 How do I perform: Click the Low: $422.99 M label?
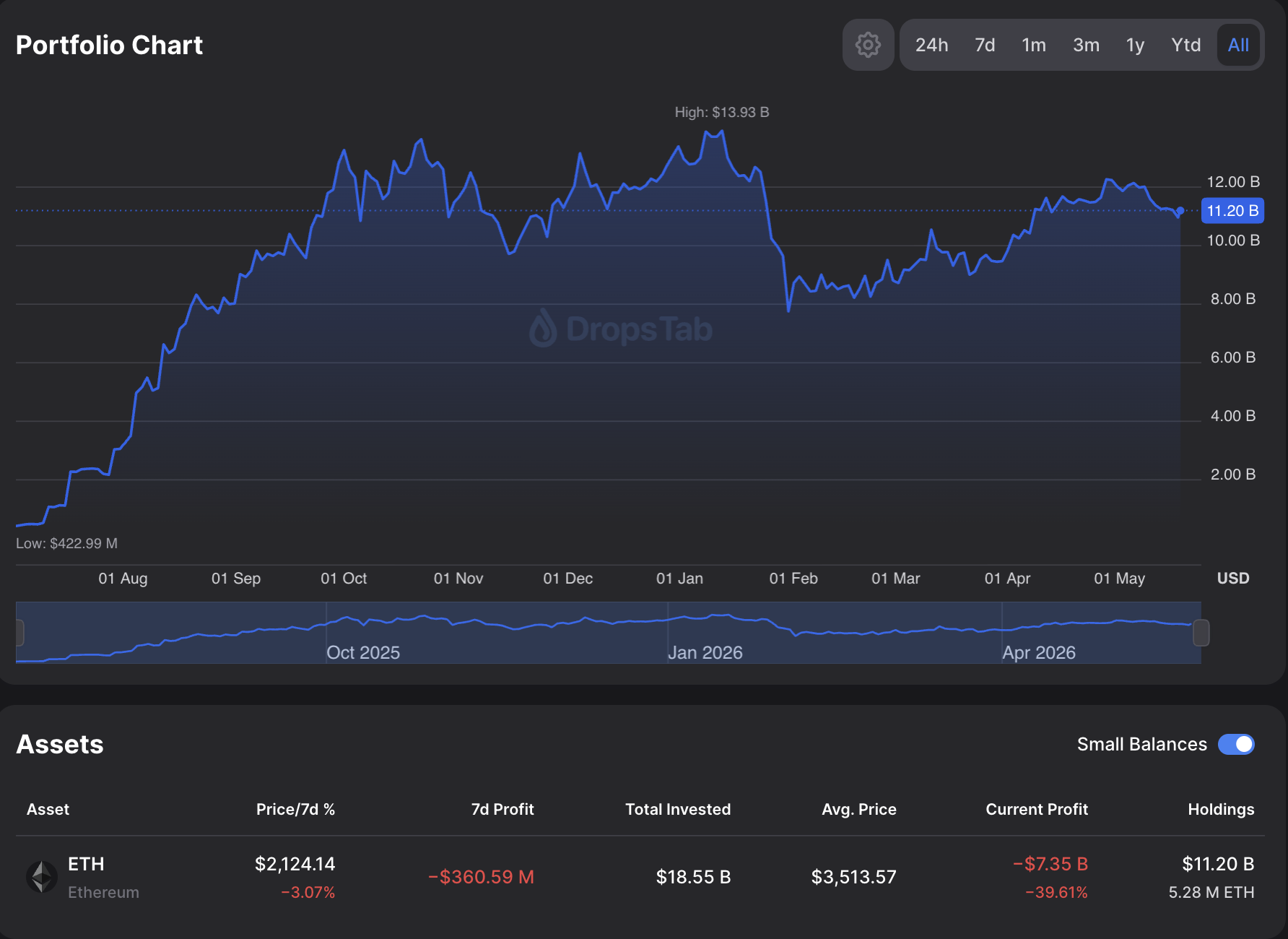pyautogui.click(x=66, y=543)
